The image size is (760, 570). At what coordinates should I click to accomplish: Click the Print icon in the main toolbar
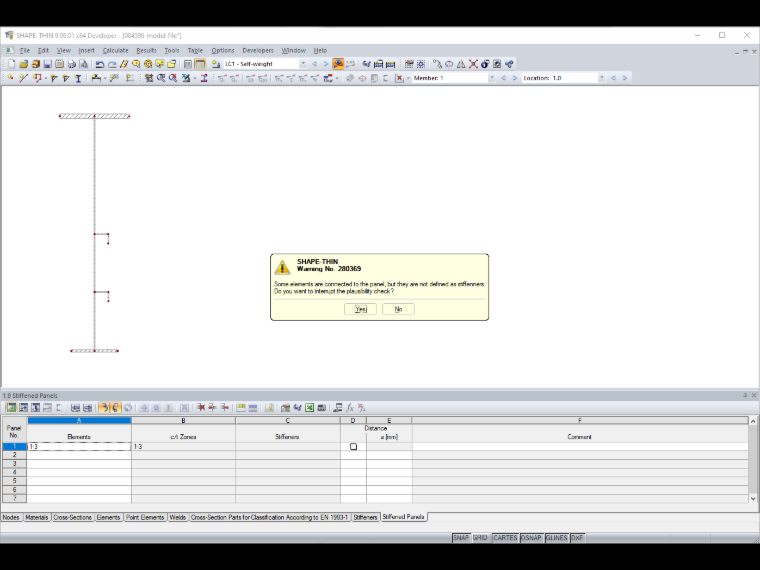pos(72,64)
